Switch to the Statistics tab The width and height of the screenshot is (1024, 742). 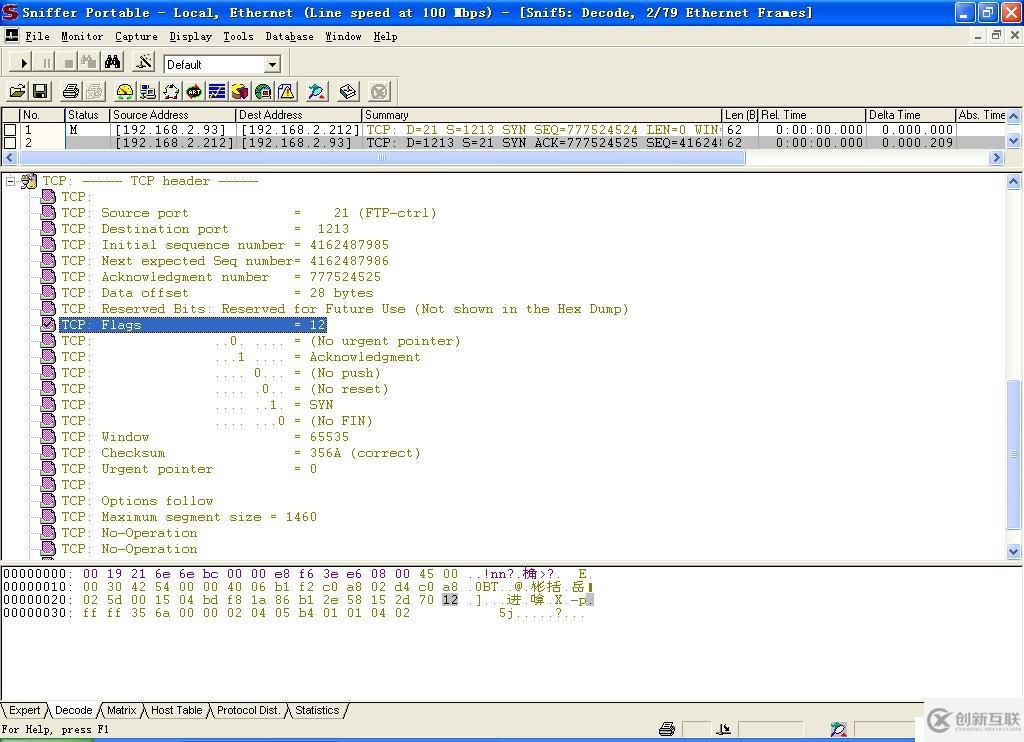coord(317,710)
